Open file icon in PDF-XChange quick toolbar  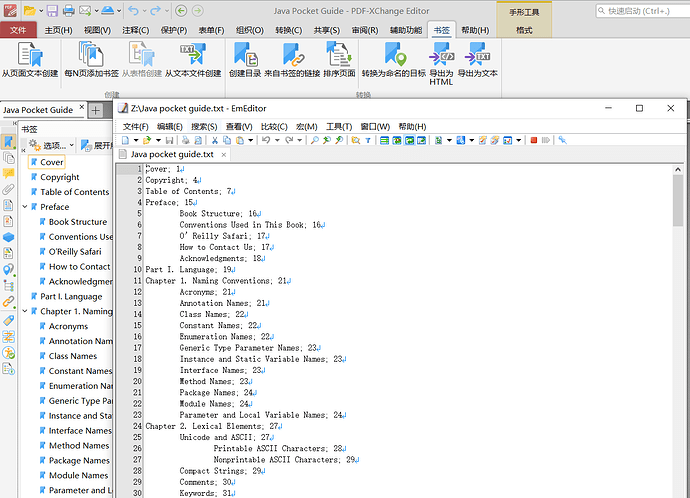(x=29, y=11)
